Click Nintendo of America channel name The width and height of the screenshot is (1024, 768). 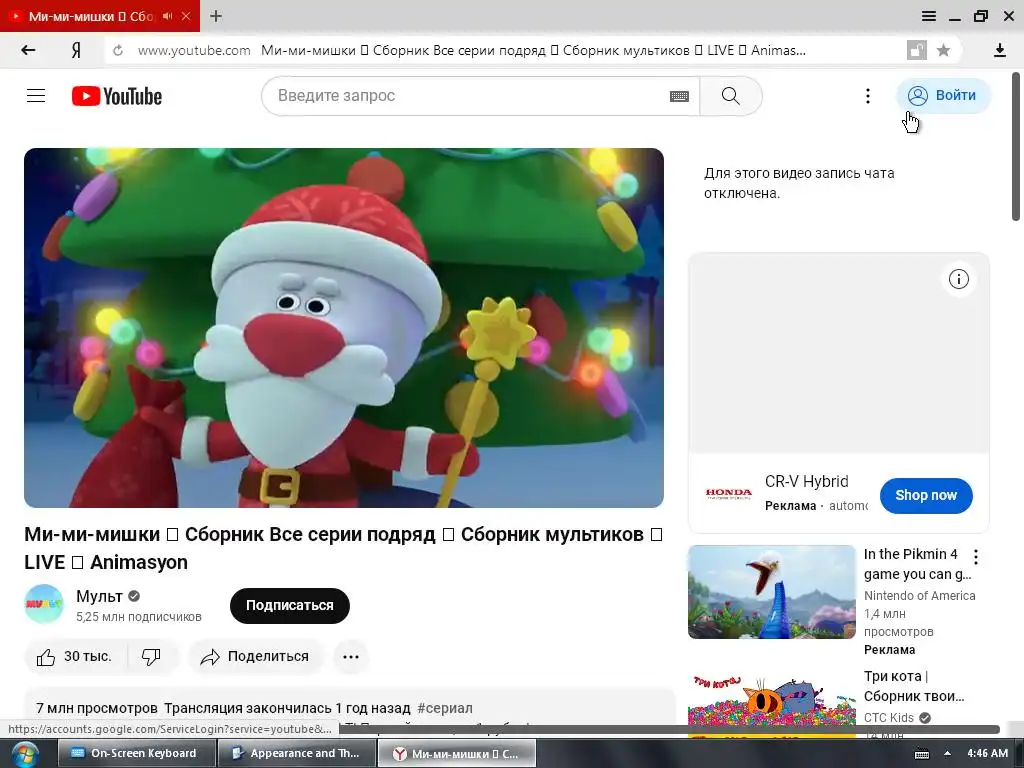[x=920, y=596]
